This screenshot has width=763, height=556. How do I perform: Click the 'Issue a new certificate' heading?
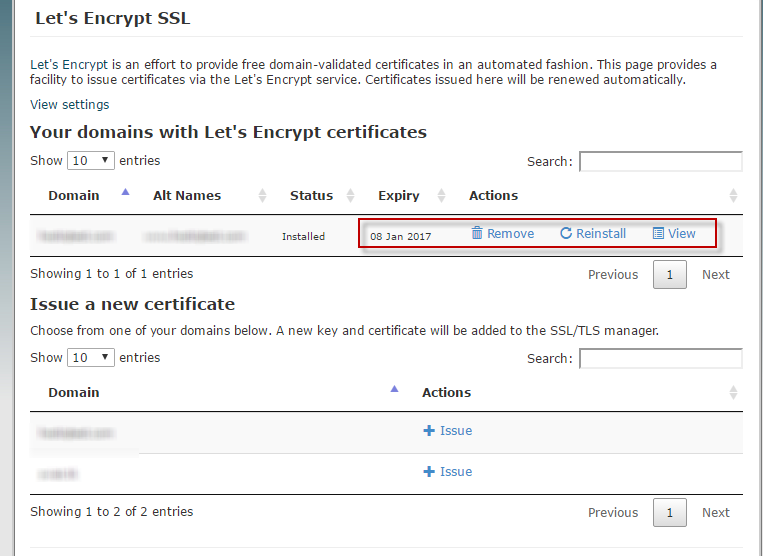click(x=132, y=304)
